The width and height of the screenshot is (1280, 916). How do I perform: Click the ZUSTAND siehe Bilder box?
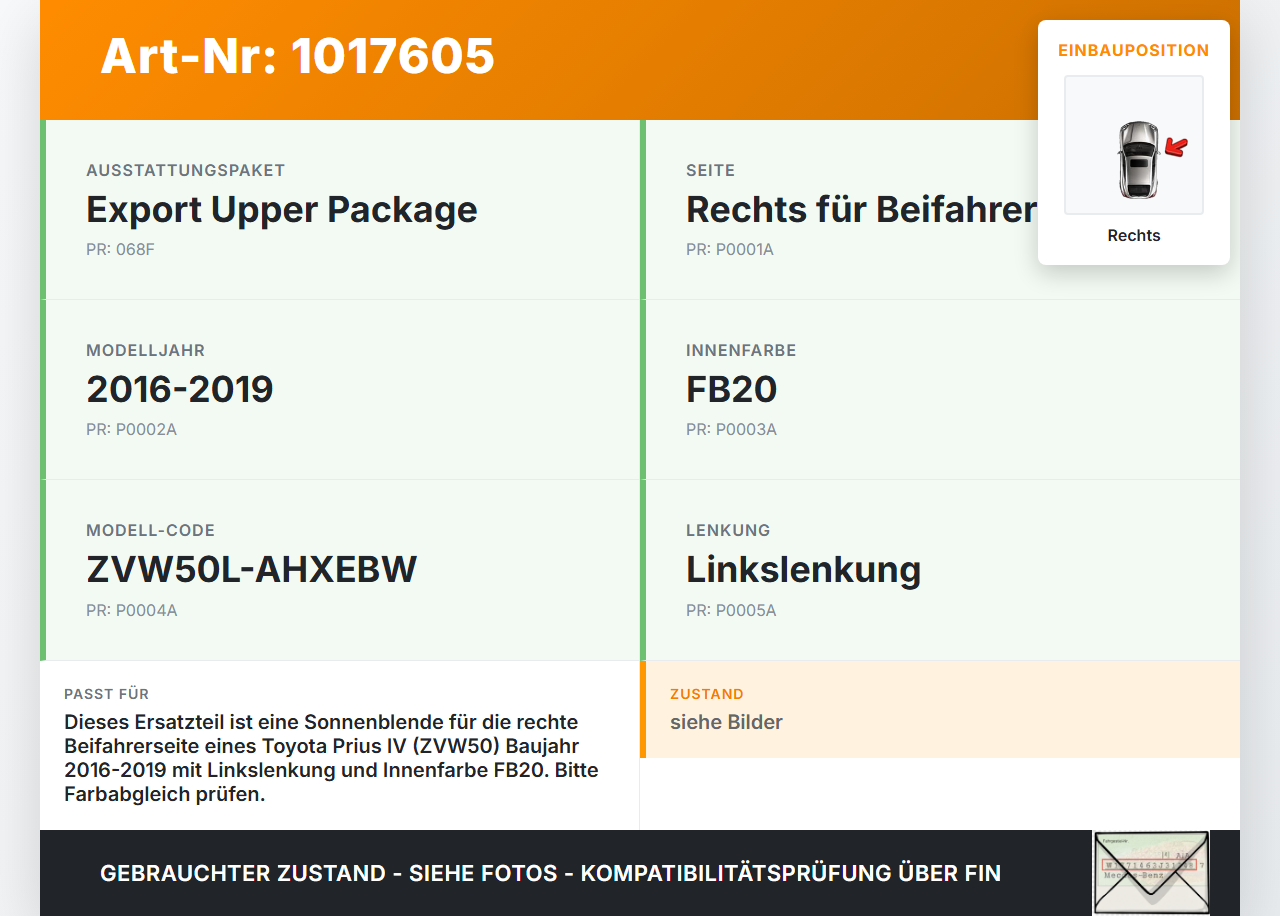[940, 709]
